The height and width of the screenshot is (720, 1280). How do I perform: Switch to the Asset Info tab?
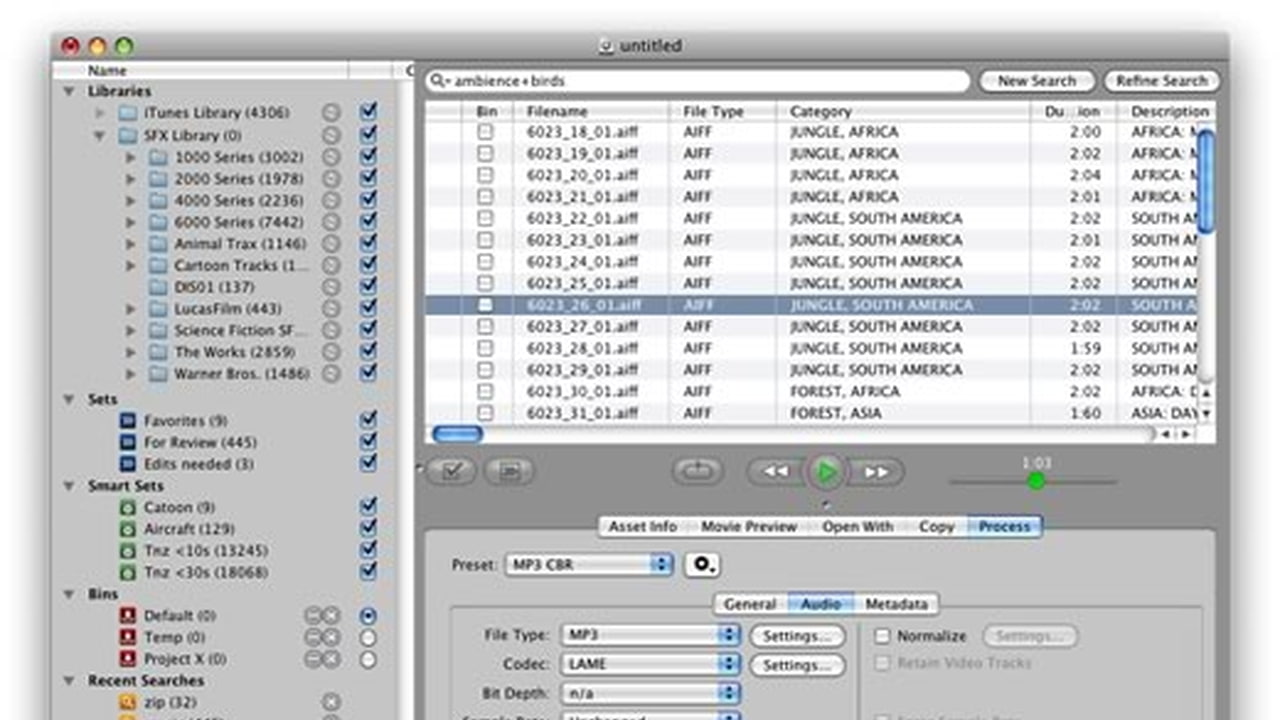coord(643,526)
